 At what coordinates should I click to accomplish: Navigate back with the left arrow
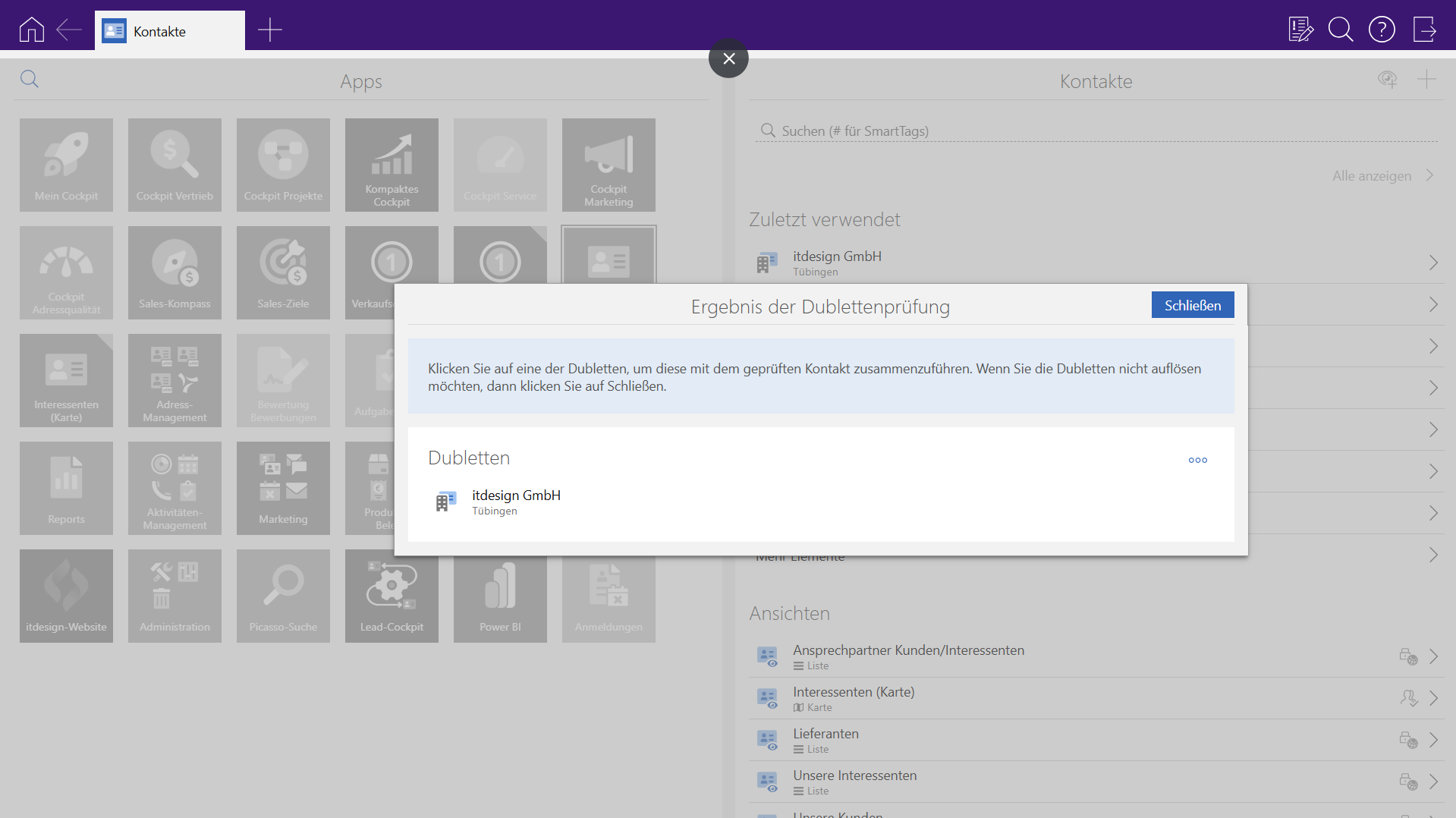click(69, 30)
